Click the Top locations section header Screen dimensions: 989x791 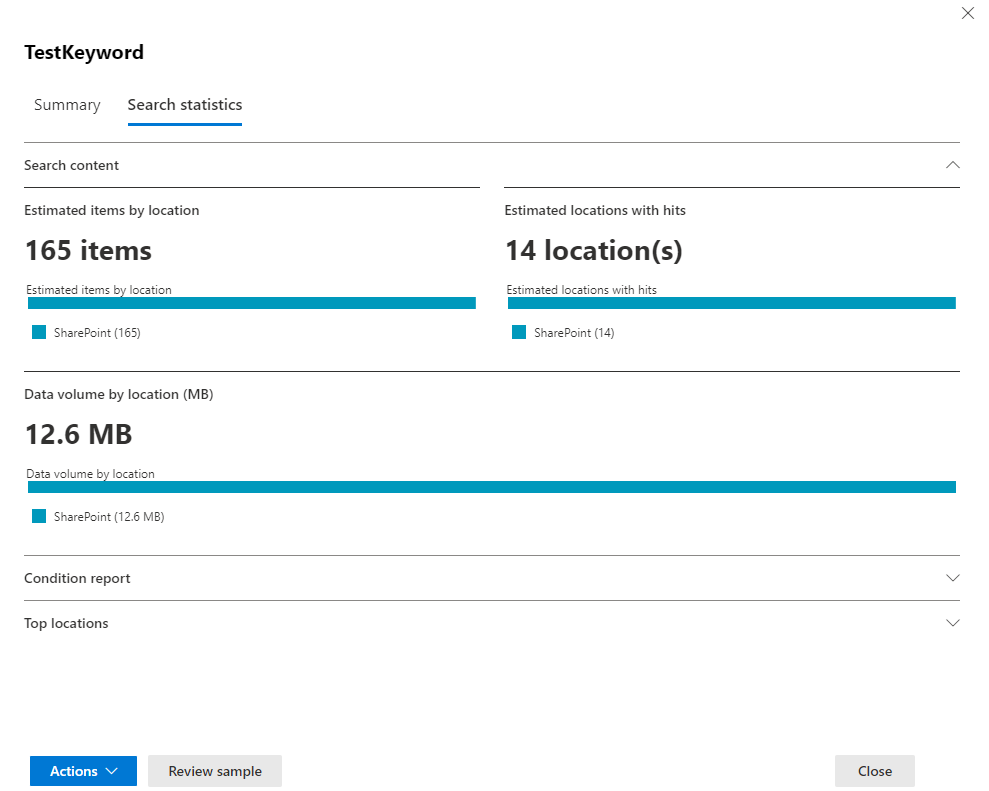tap(66, 623)
